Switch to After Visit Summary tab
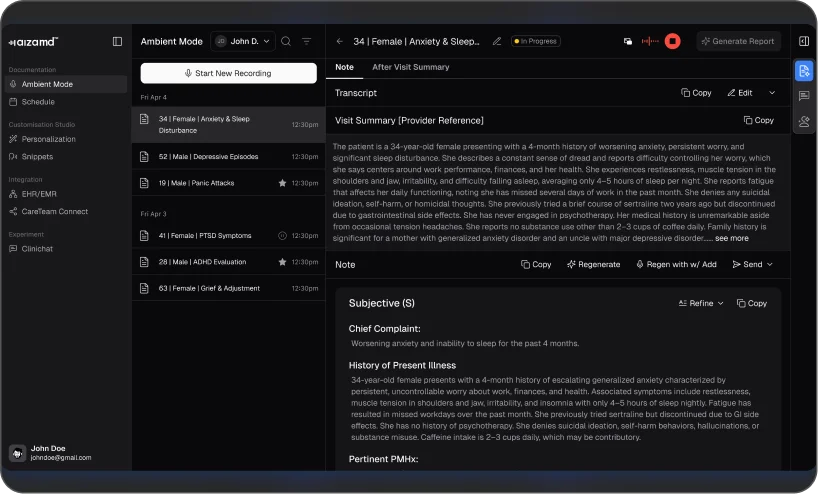 (x=410, y=67)
